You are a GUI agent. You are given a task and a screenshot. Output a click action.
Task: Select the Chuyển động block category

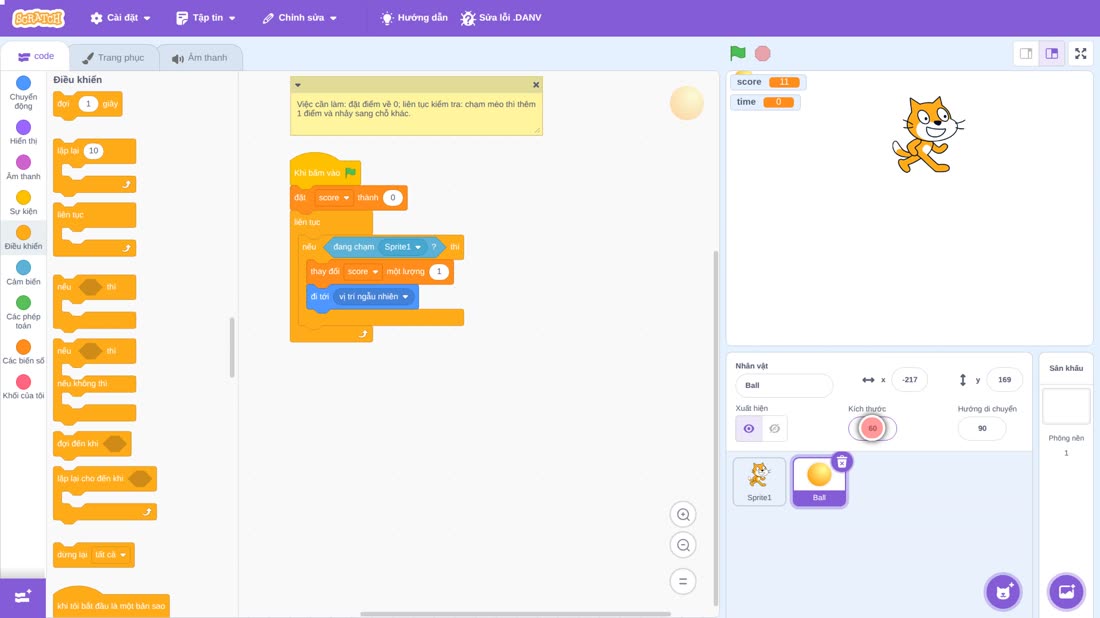(23, 93)
